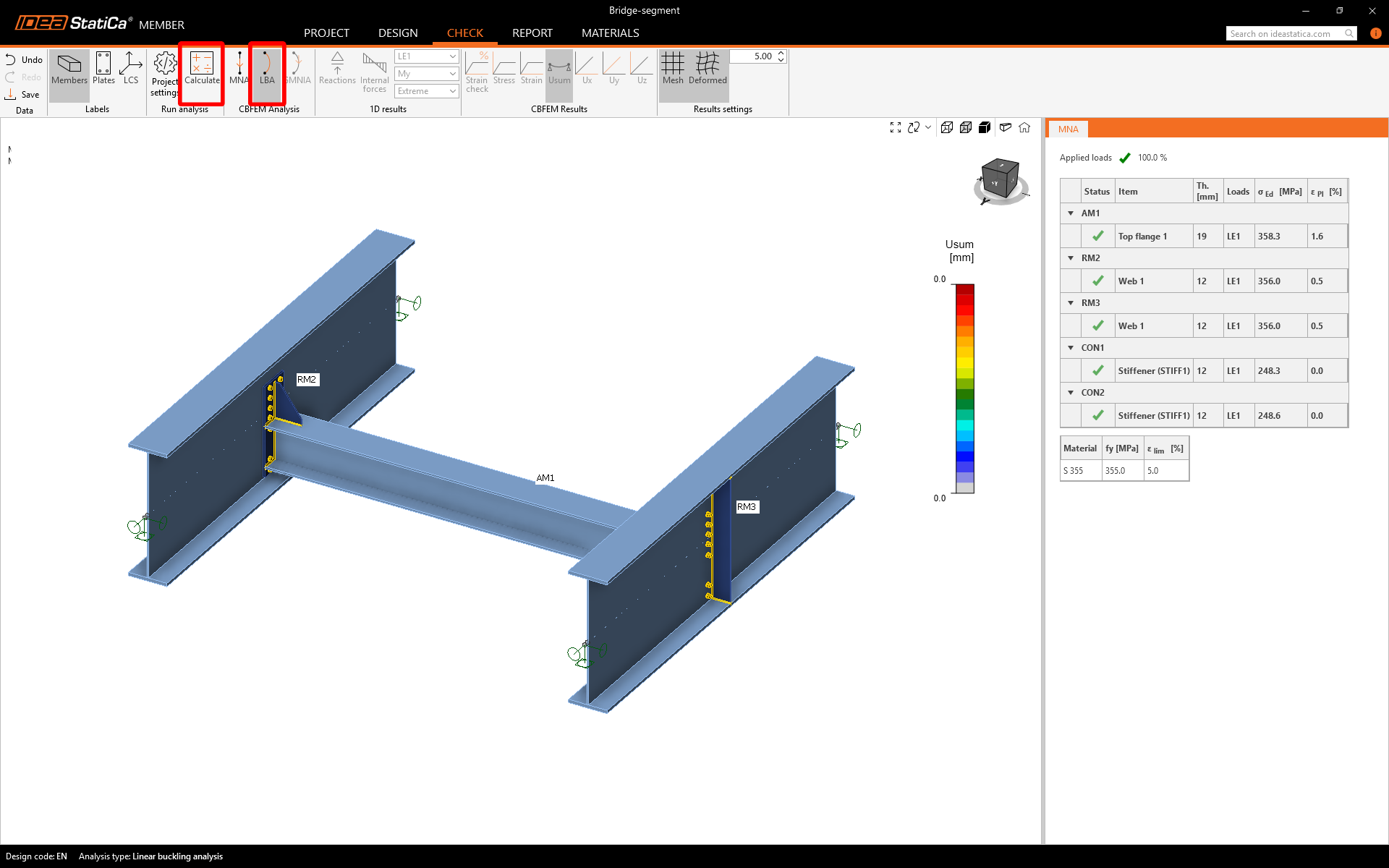
Task: Click the zoom-to-fit extents icon
Action: (896, 127)
